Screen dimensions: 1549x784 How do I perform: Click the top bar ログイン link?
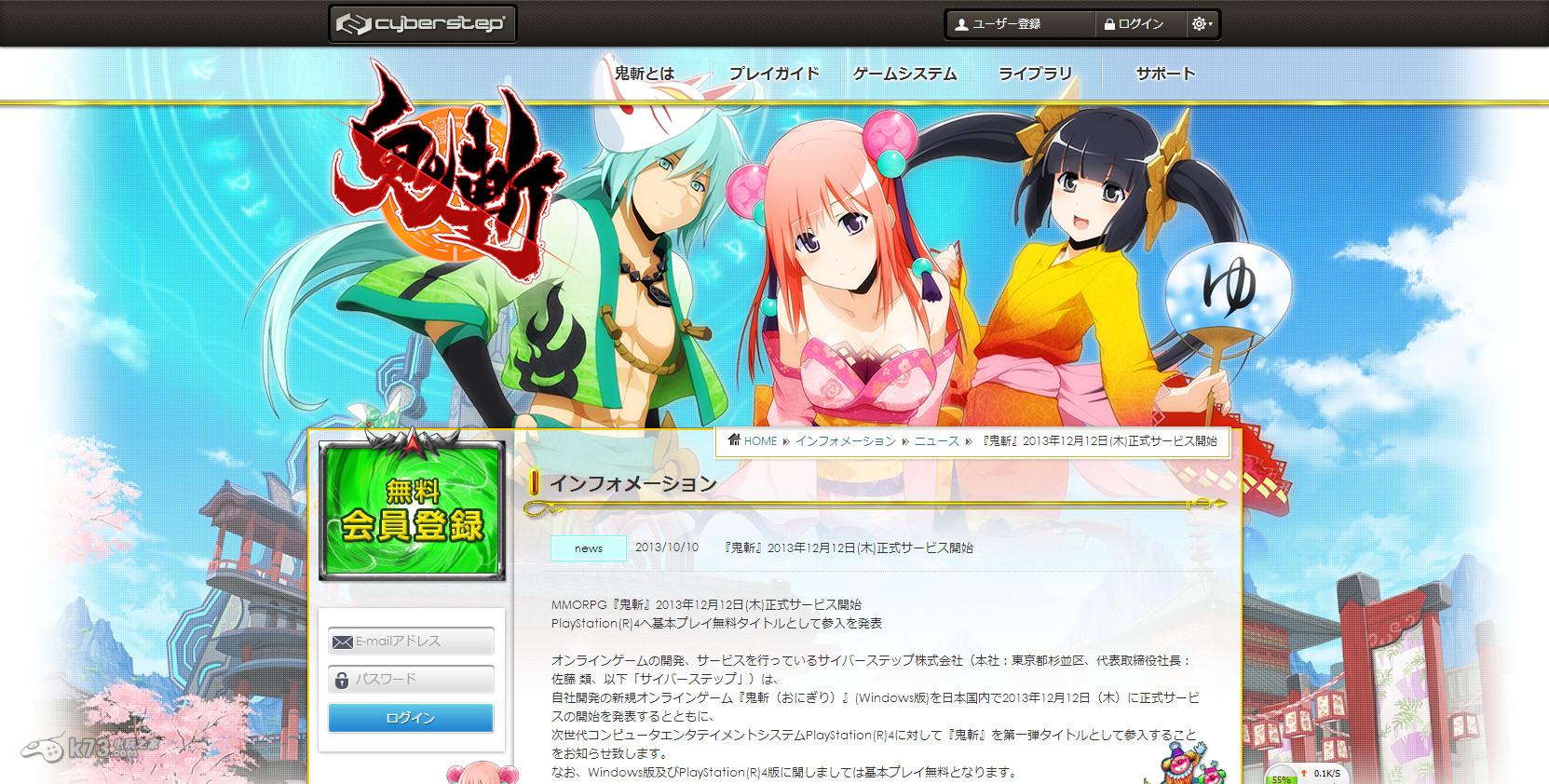point(1134,24)
